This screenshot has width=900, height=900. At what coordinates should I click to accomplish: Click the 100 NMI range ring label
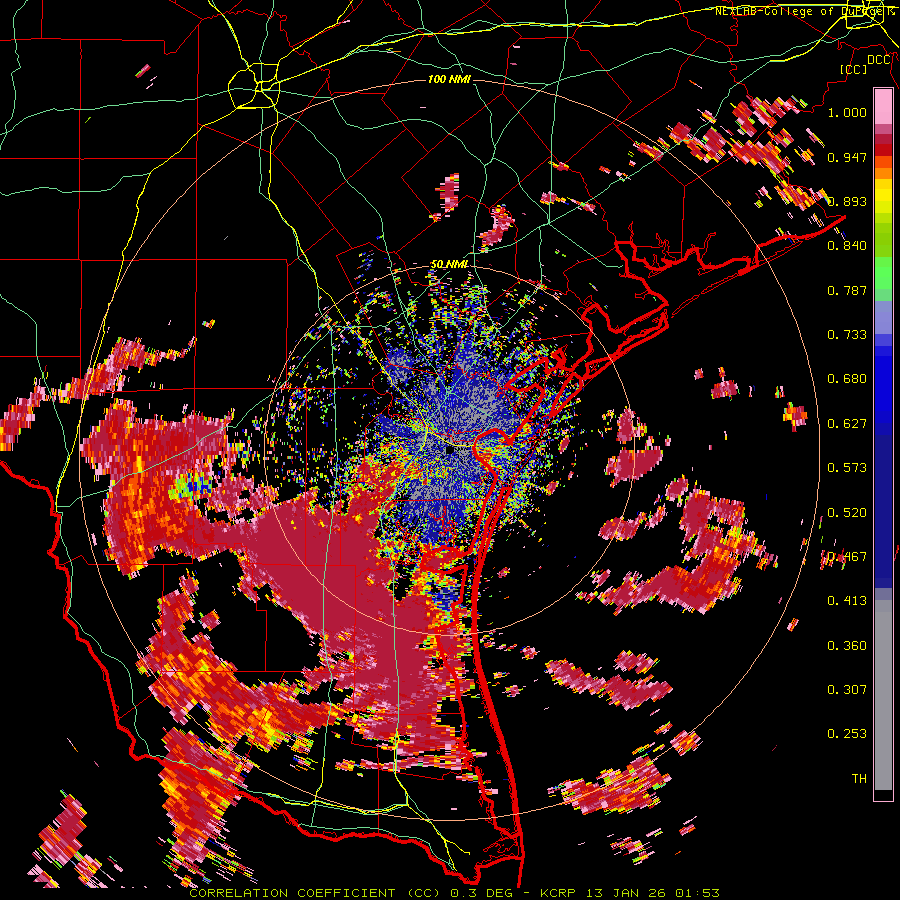click(x=448, y=79)
